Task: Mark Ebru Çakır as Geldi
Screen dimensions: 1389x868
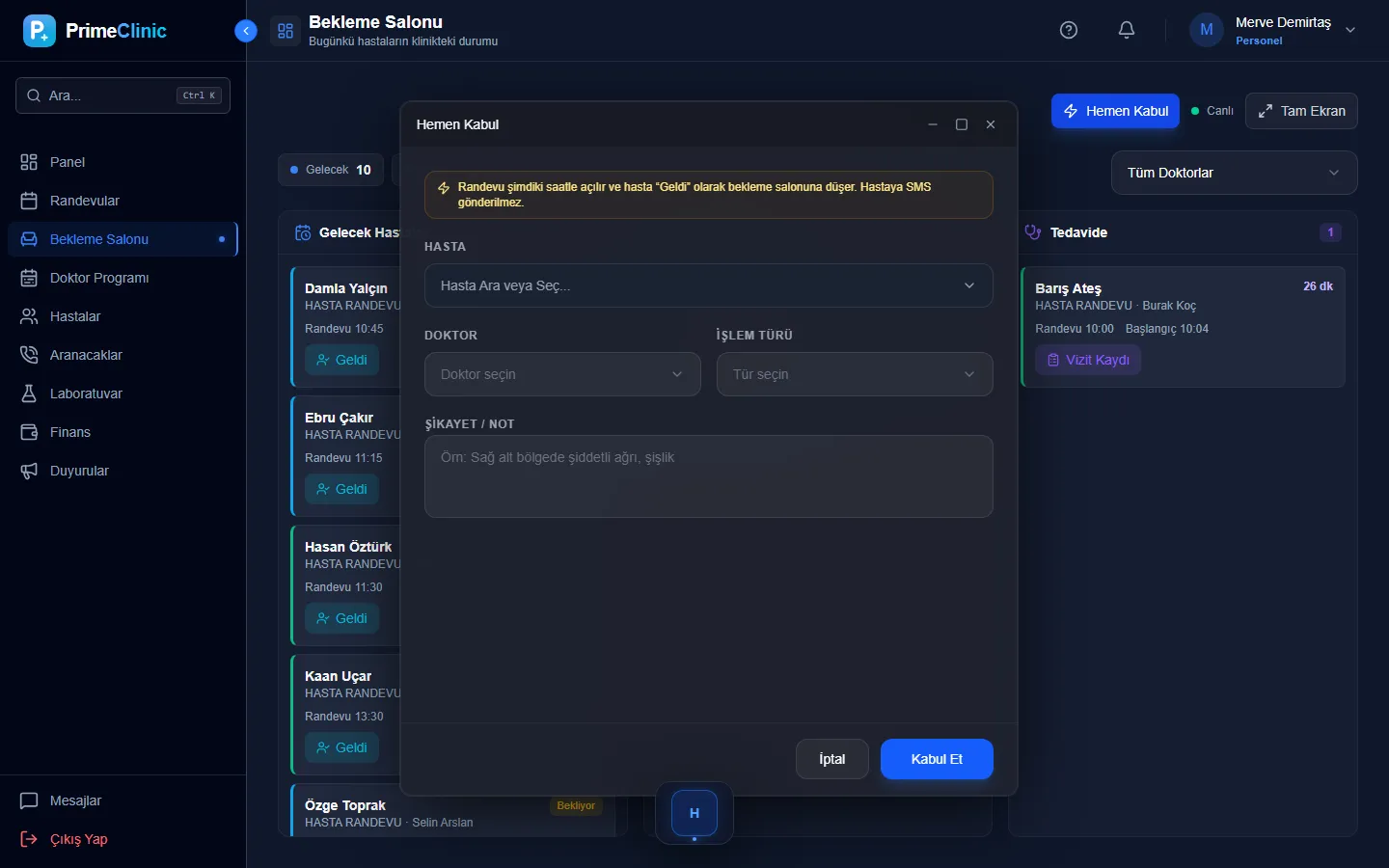Action: point(342,489)
